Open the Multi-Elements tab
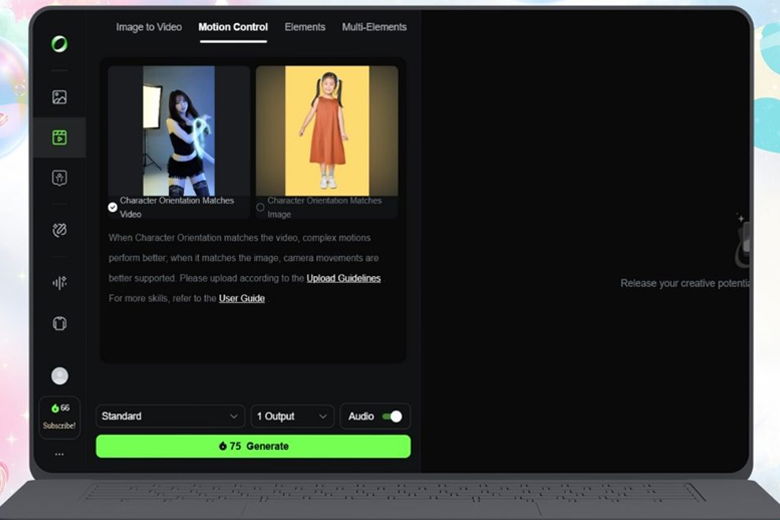 click(374, 27)
